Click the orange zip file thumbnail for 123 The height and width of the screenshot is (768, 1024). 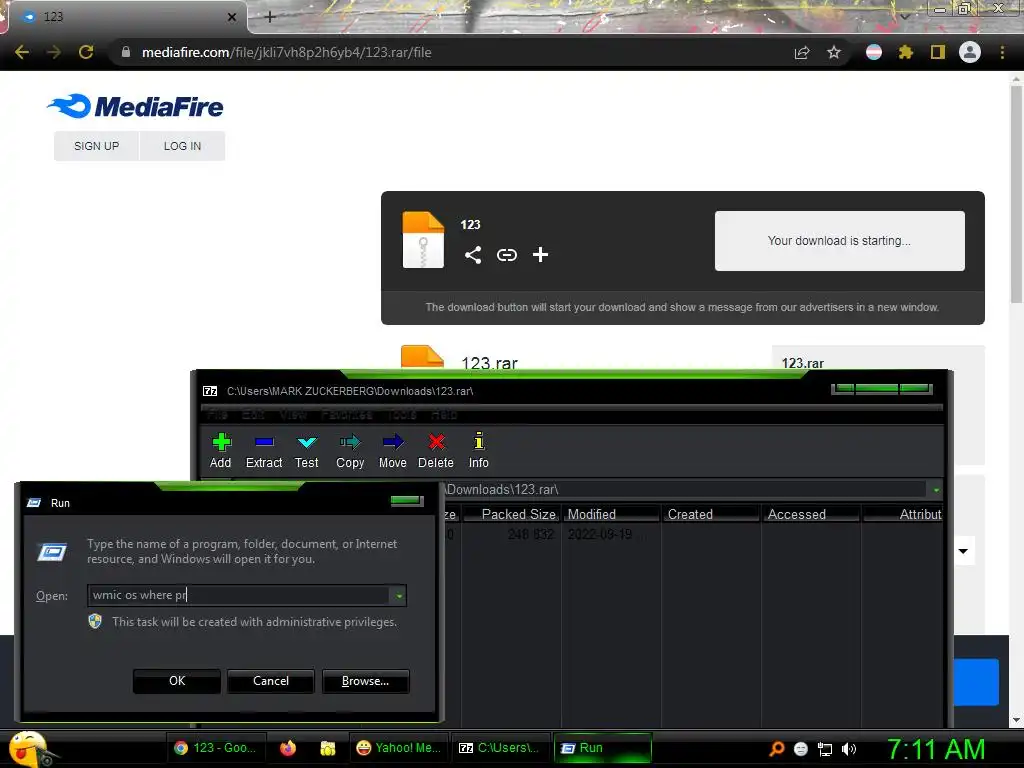click(423, 240)
